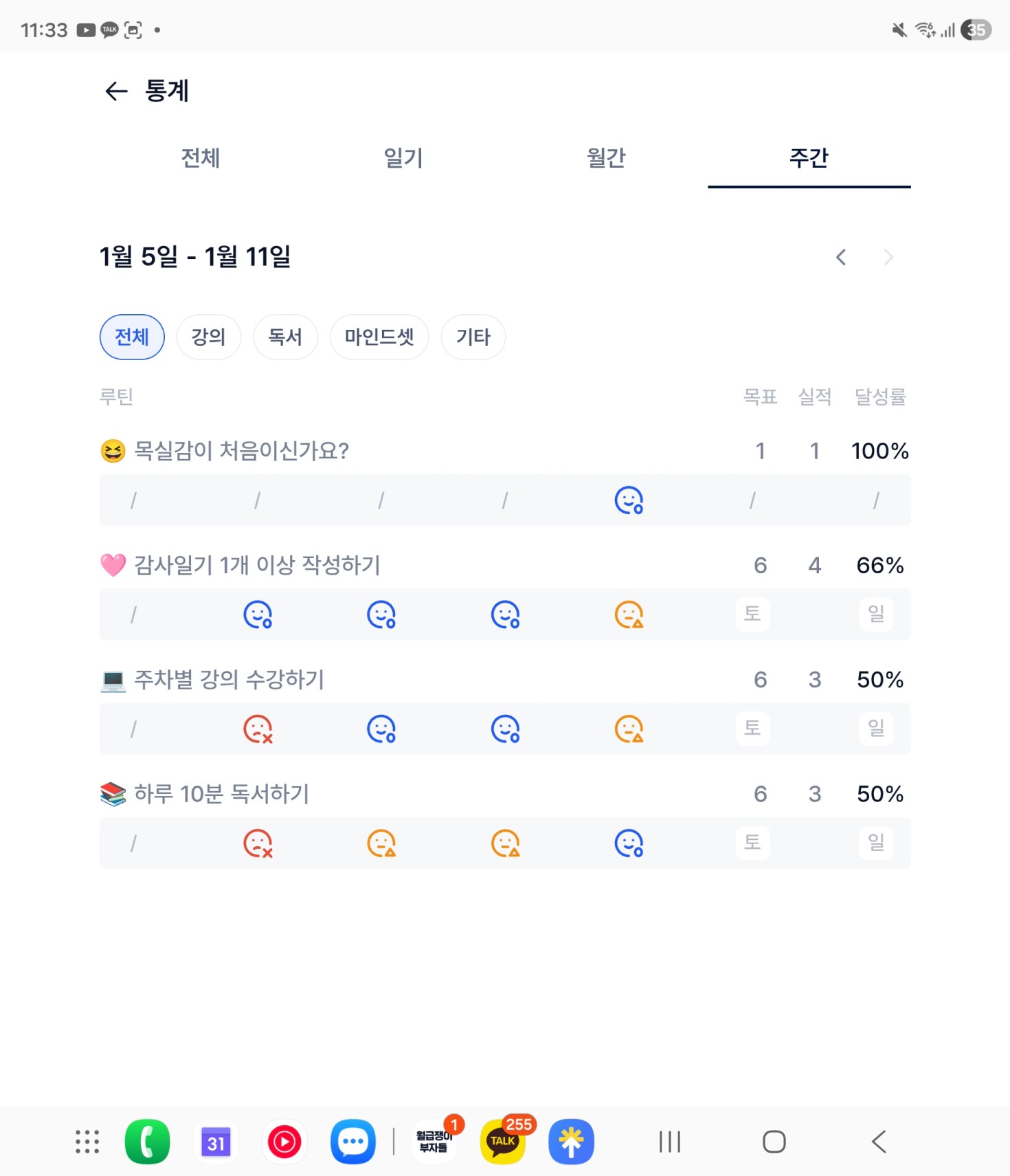The width and height of the screenshot is (1010, 1176).
Task: Open KakaoTalk from the dock
Action: point(503,1142)
